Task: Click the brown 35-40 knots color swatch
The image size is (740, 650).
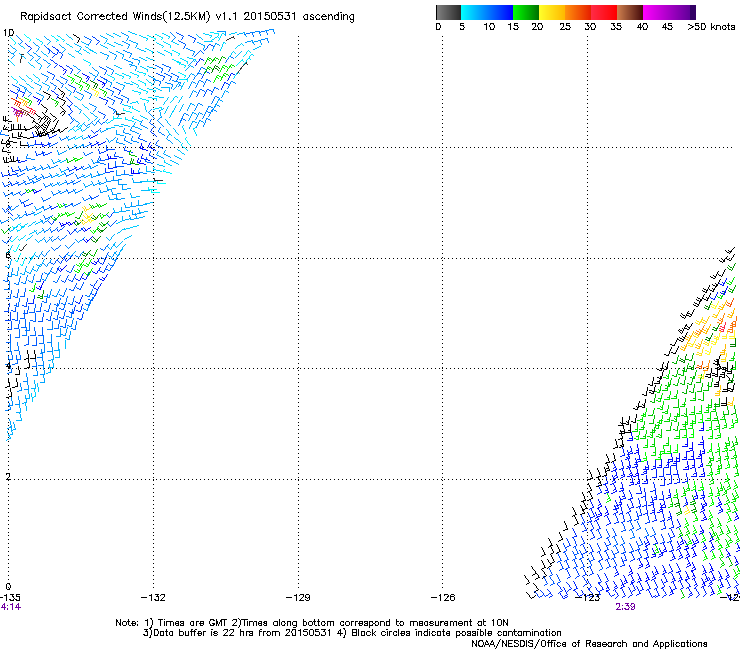Action: tap(630, 12)
